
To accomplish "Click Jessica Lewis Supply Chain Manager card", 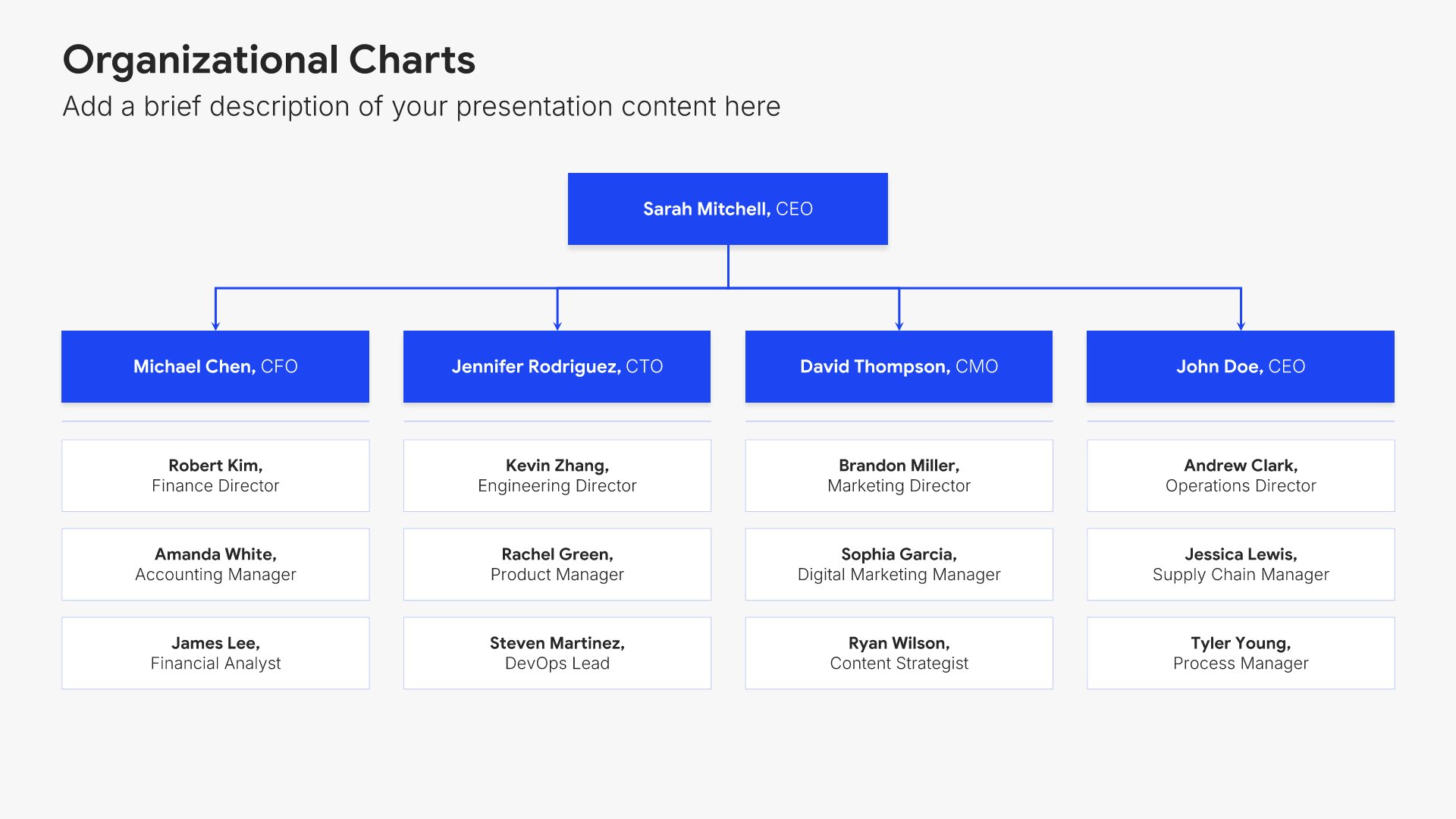I will (x=1240, y=564).
